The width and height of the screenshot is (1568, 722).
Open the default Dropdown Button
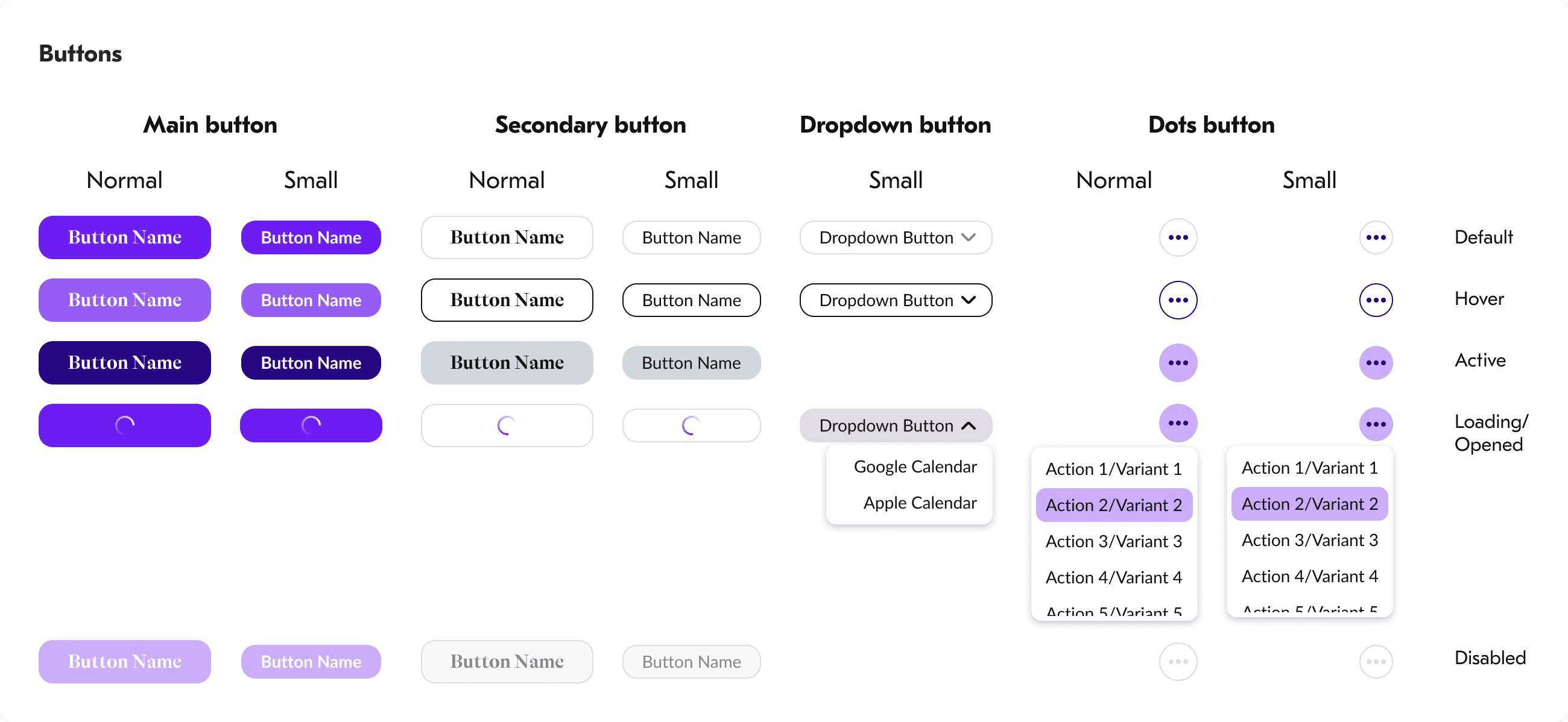pyautogui.click(x=895, y=237)
